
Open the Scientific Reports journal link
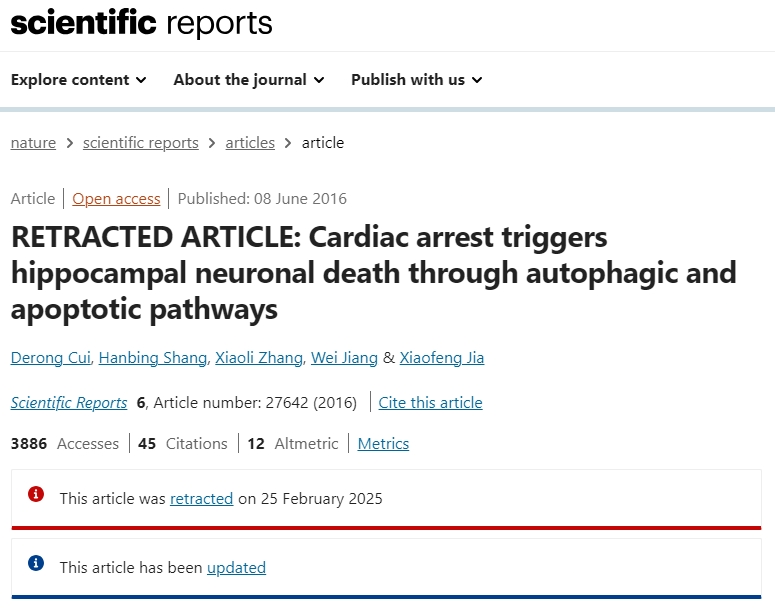coord(69,403)
